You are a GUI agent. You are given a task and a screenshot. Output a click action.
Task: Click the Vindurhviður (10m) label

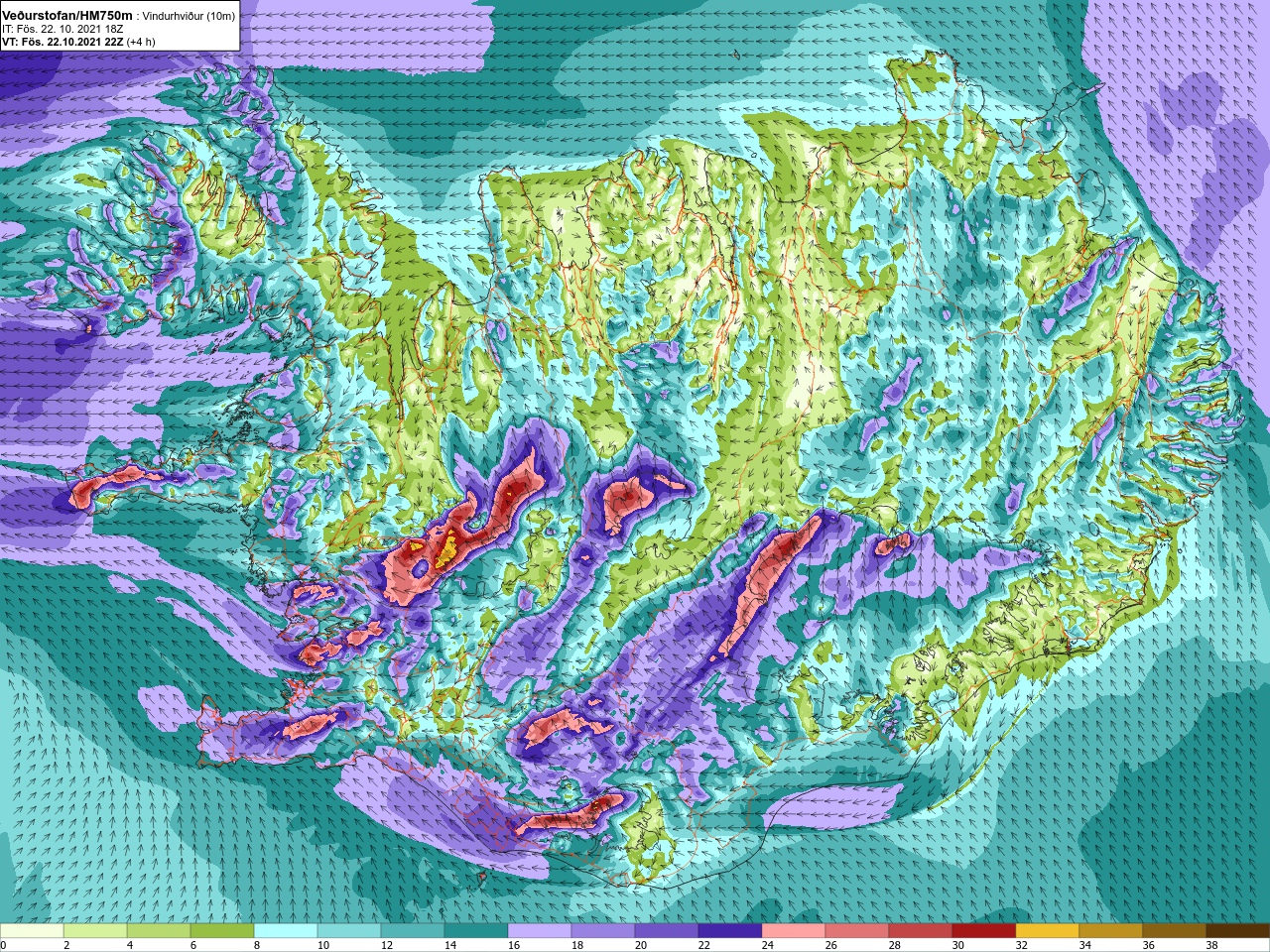189,16
